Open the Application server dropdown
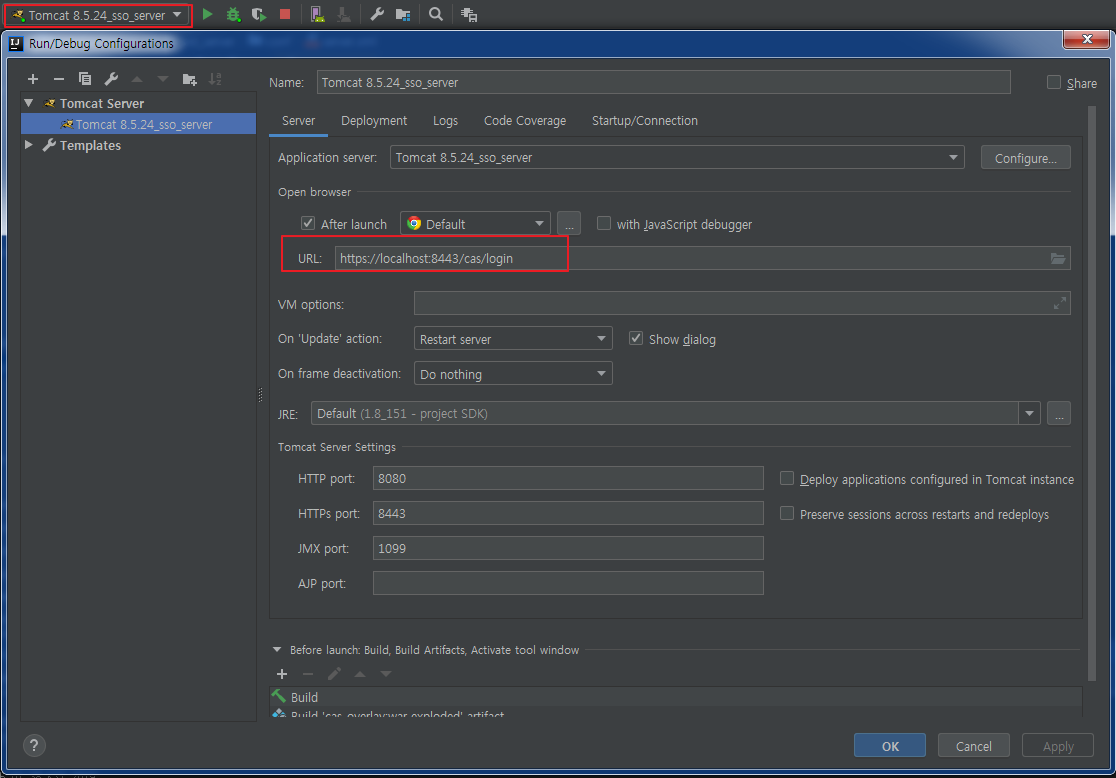This screenshot has width=1116, height=778. pyautogui.click(x=677, y=157)
